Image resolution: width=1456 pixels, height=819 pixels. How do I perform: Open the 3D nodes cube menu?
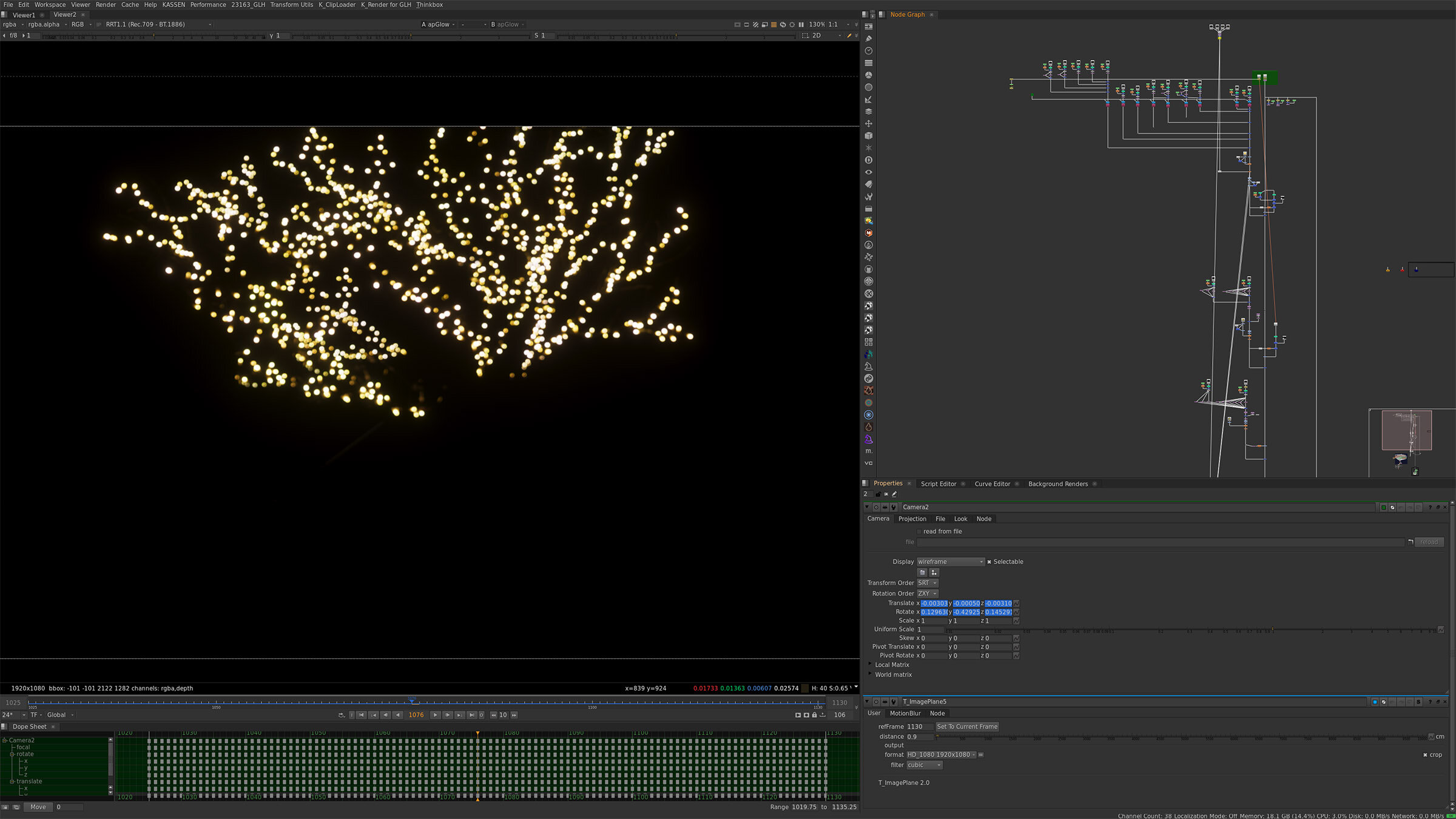click(868, 136)
